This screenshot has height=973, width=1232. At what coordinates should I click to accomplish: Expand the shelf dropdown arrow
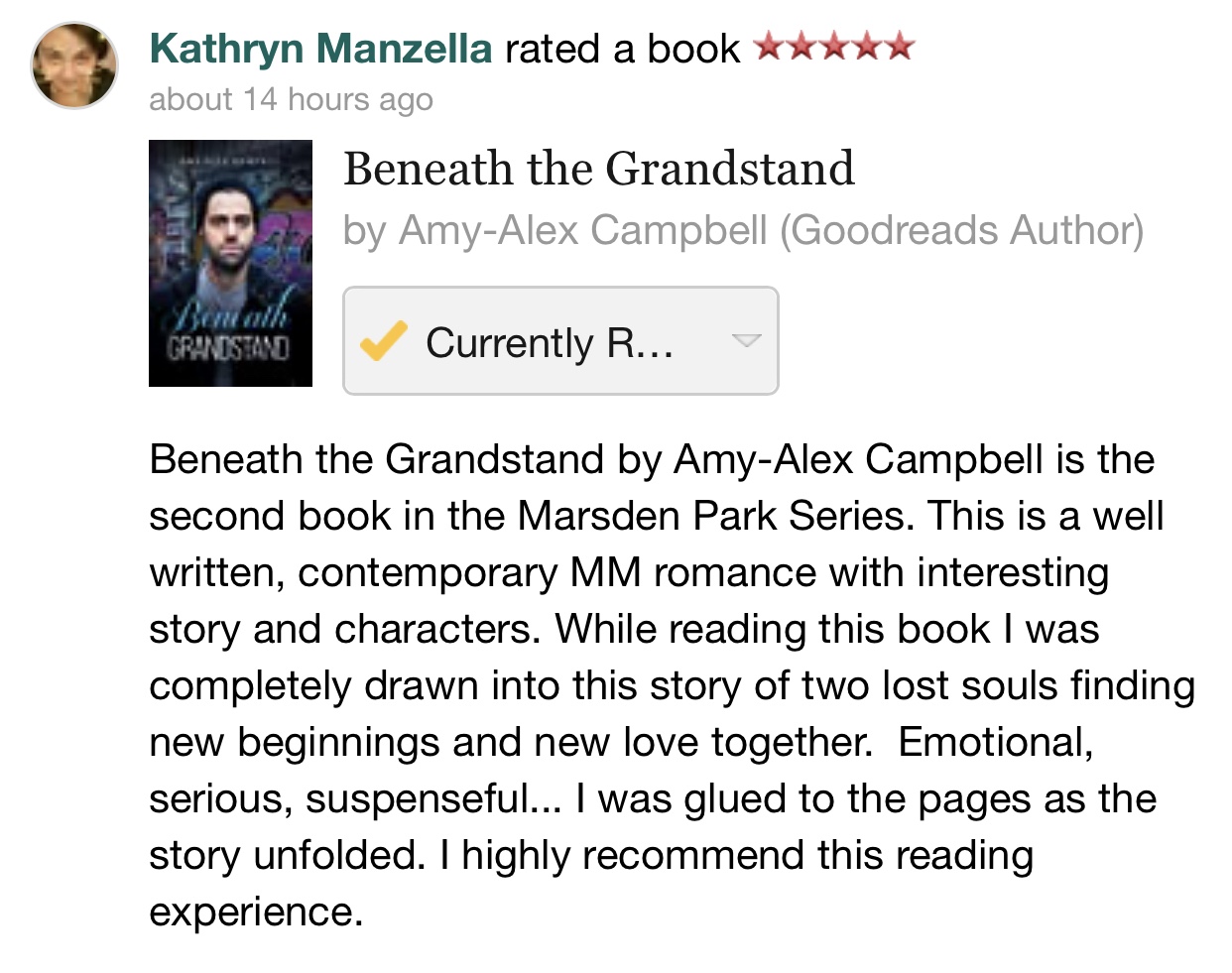click(x=746, y=341)
